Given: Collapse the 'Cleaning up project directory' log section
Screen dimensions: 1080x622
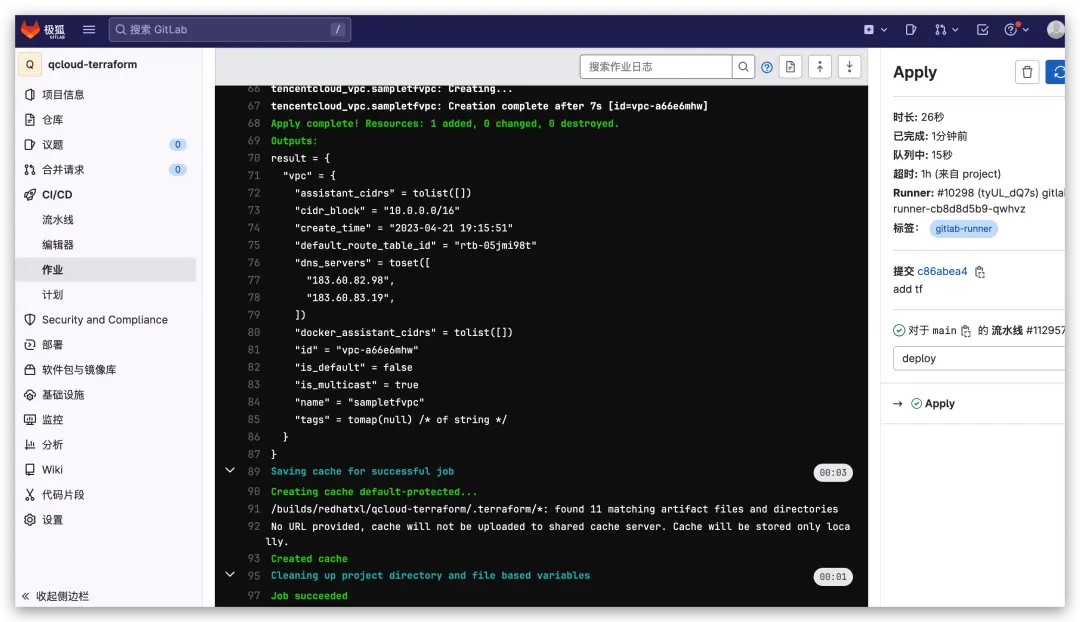Looking at the screenshot, I should pyautogui.click(x=230, y=575).
